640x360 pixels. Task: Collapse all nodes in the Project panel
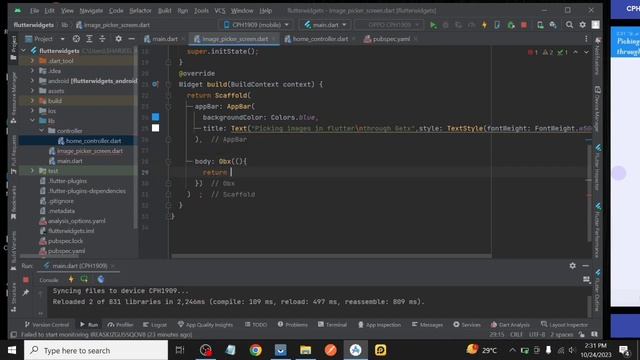tap(102, 39)
